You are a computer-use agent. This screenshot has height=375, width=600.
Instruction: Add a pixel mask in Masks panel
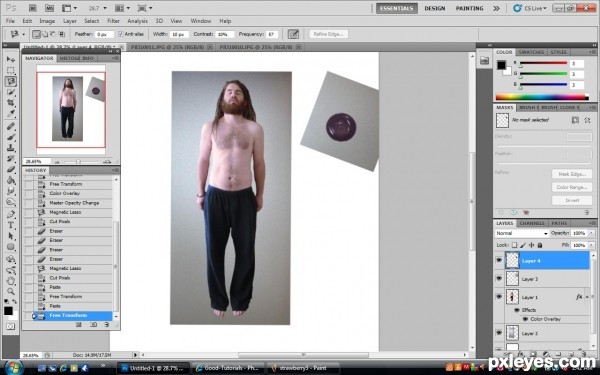pyautogui.click(x=575, y=120)
